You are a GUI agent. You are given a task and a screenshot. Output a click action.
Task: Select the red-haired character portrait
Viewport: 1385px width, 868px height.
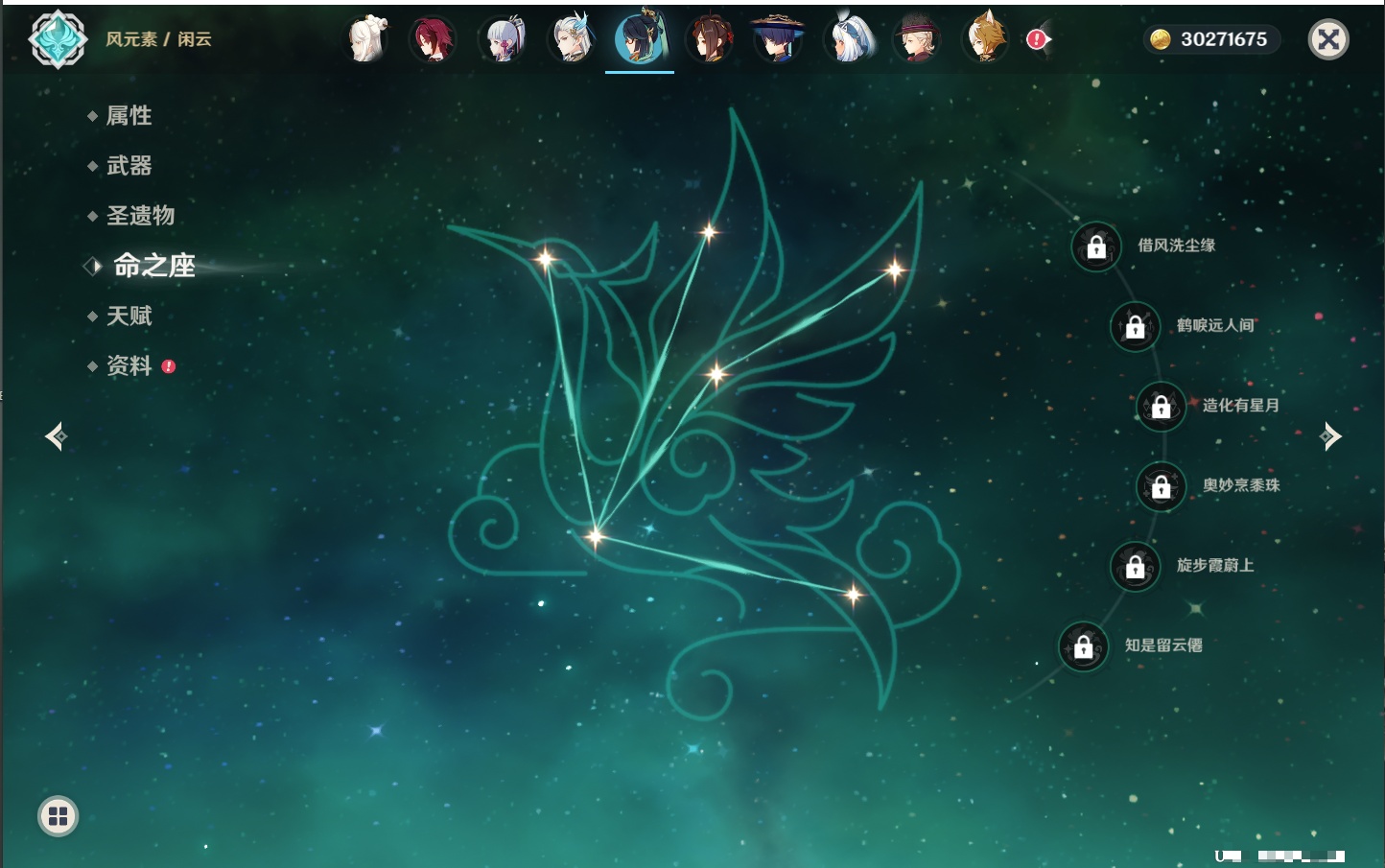433,40
